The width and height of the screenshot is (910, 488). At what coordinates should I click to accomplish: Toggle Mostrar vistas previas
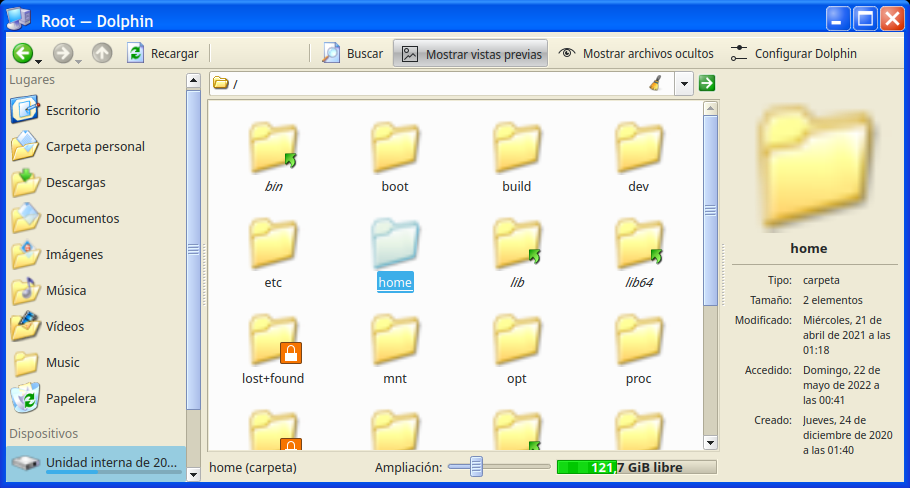tap(471, 53)
